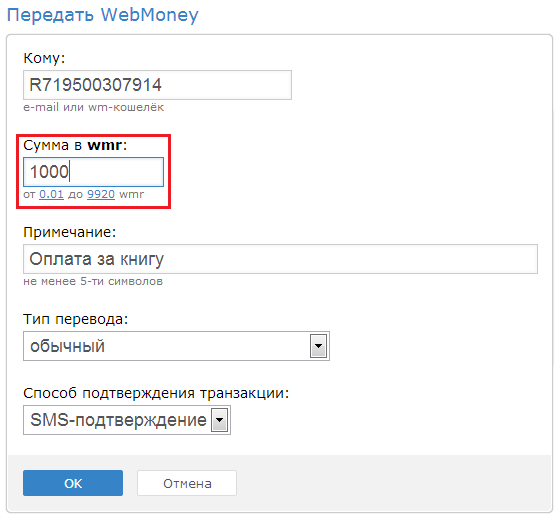Click the Сумма в wmr: label
The height and width of the screenshot is (521, 558).
75,145
